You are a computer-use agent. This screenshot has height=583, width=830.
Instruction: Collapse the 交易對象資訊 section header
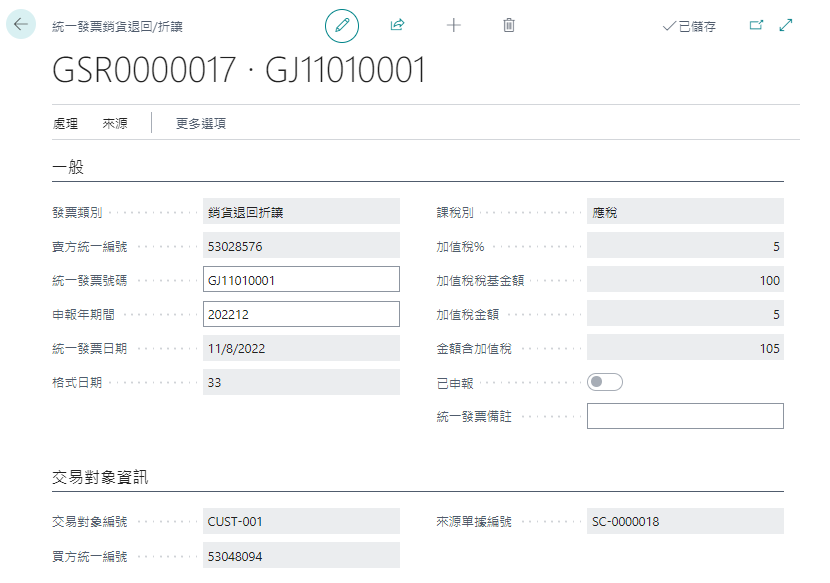click(x=100, y=477)
